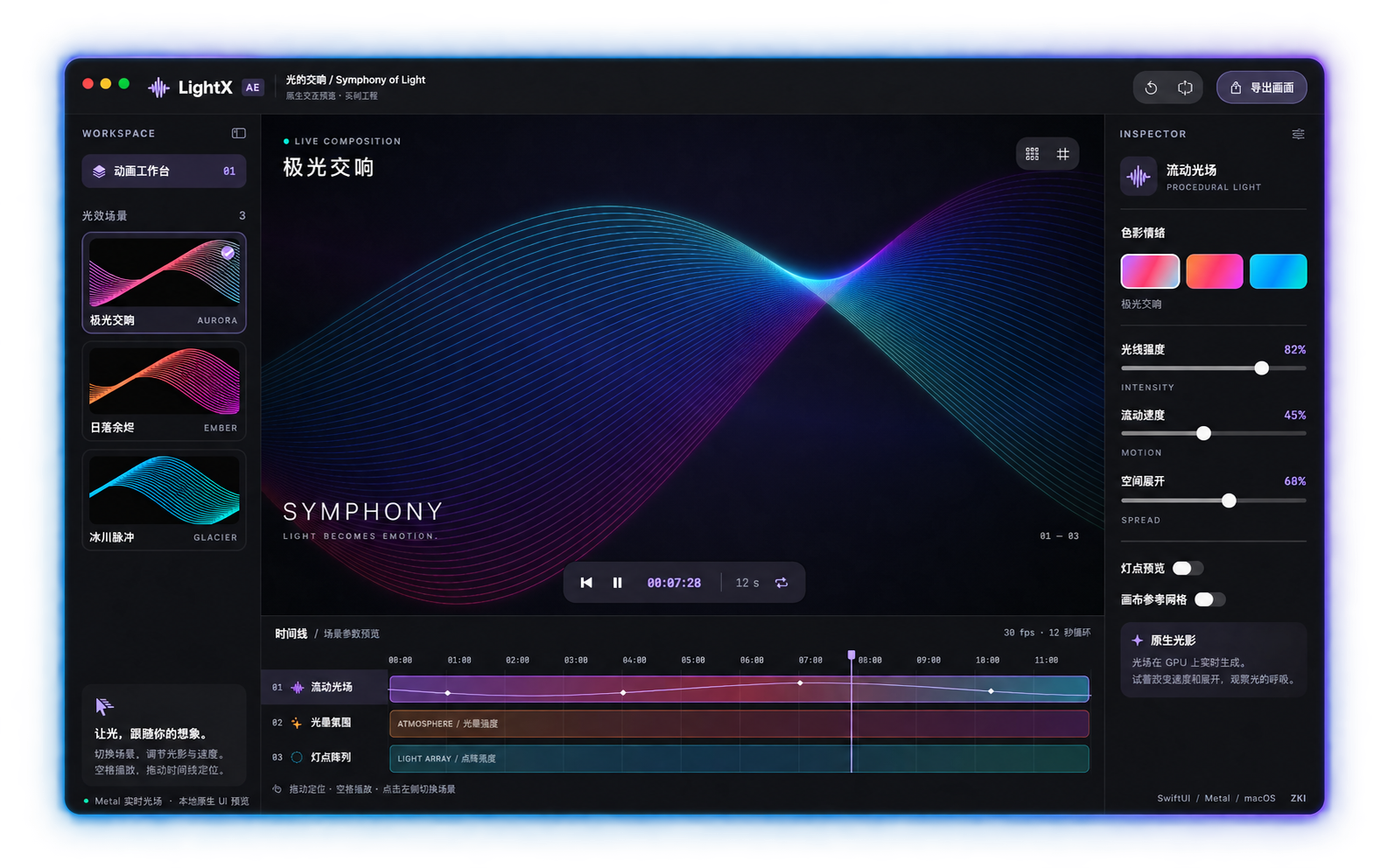Choose the orange-pink color swatch
Image resolution: width=1388 pixels, height=868 pixels.
(1215, 271)
